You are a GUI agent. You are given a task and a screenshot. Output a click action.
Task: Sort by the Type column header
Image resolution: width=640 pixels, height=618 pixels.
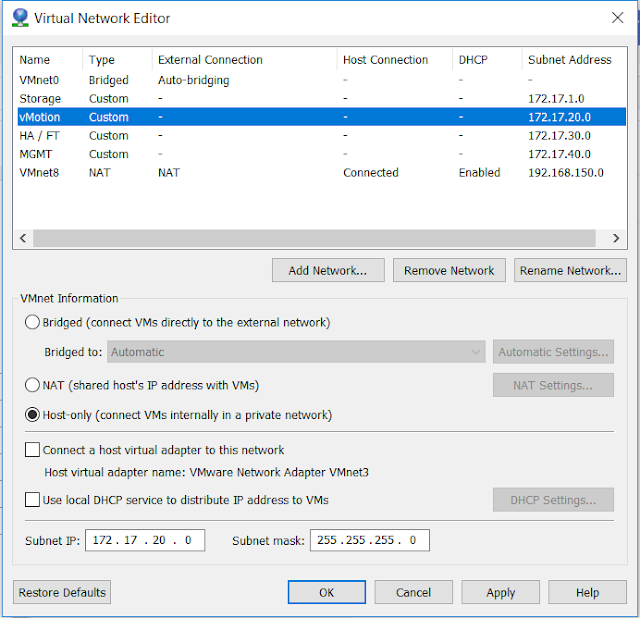click(x=118, y=60)
